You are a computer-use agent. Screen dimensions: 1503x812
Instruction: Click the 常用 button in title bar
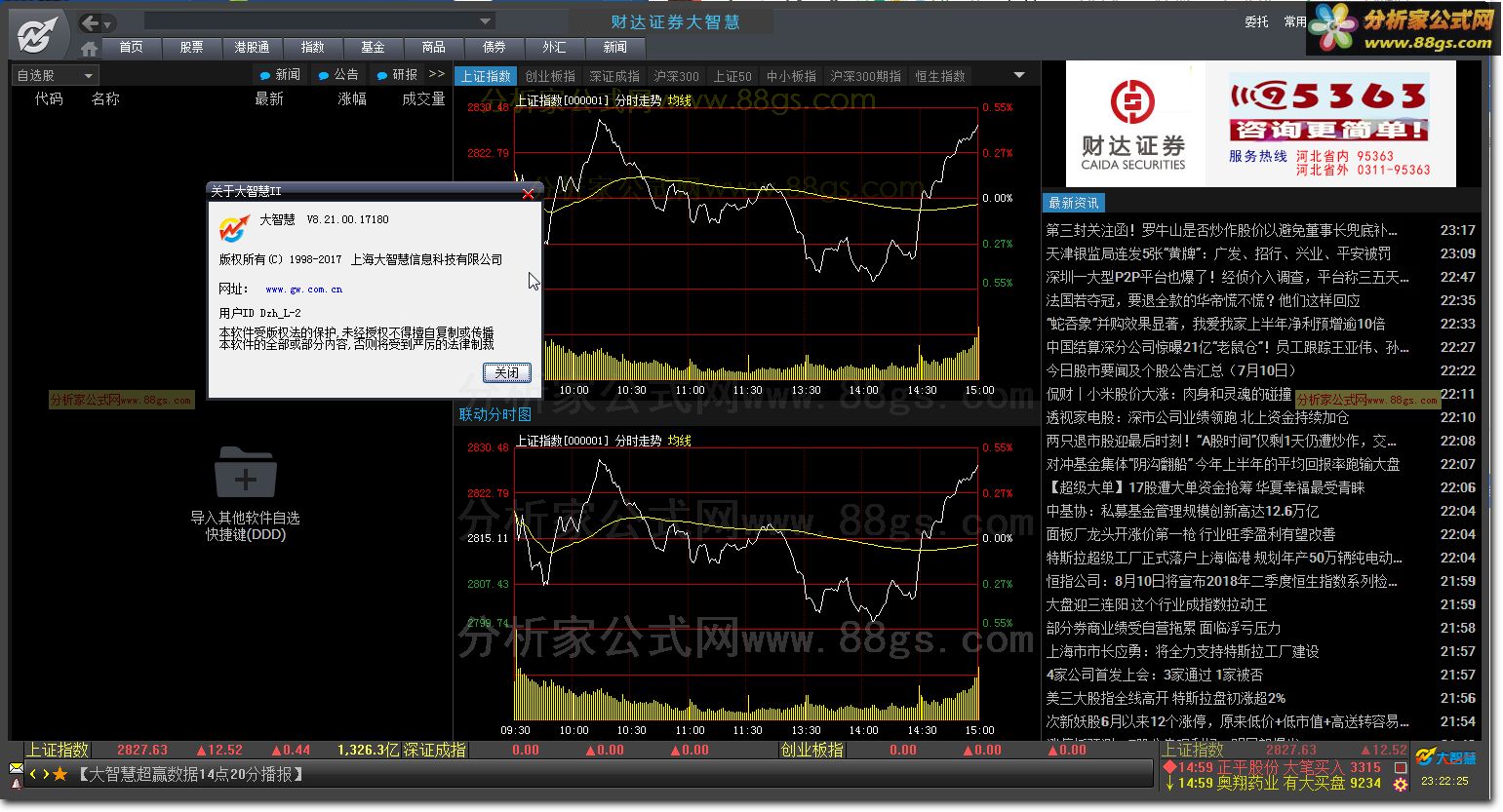coord(1294,21)
